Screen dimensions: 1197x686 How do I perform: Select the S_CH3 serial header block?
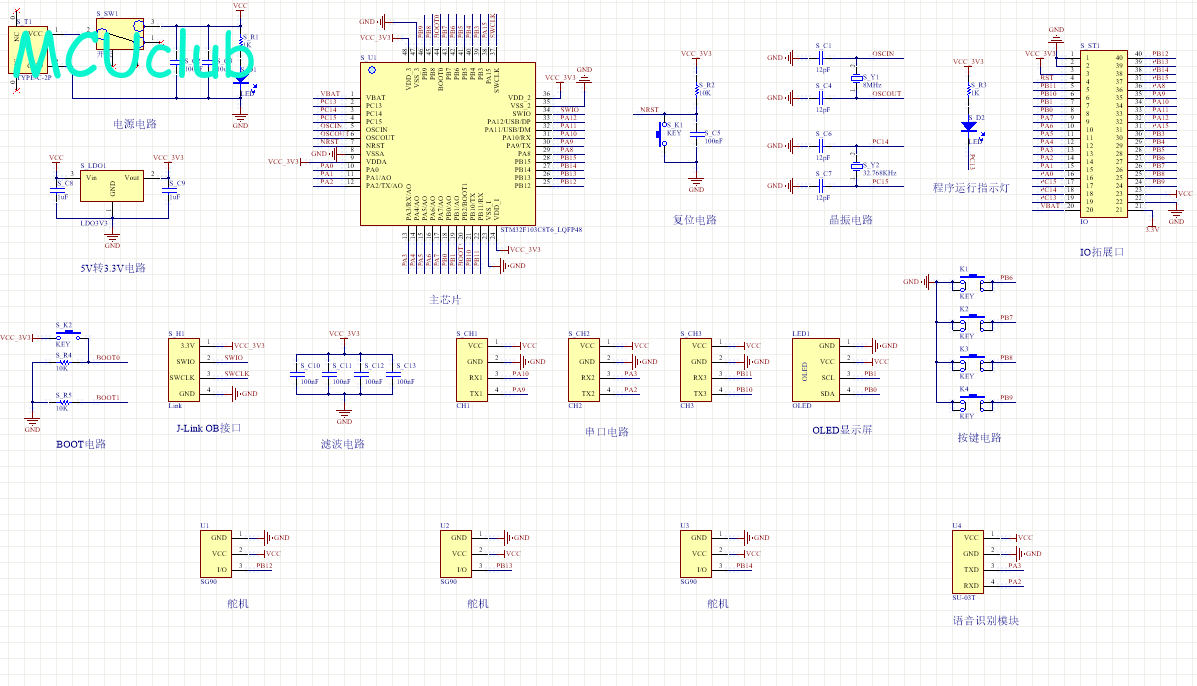coord(696,369)
